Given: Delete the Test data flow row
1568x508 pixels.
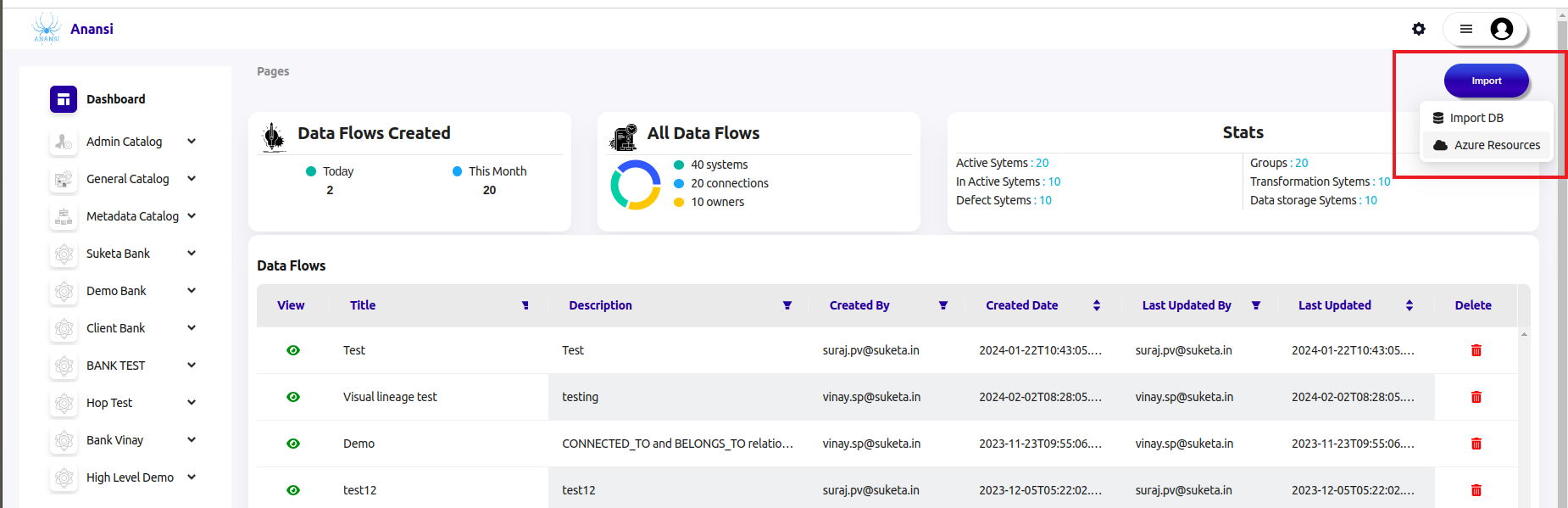Looking at the screenshot, I should point(1476,350).
